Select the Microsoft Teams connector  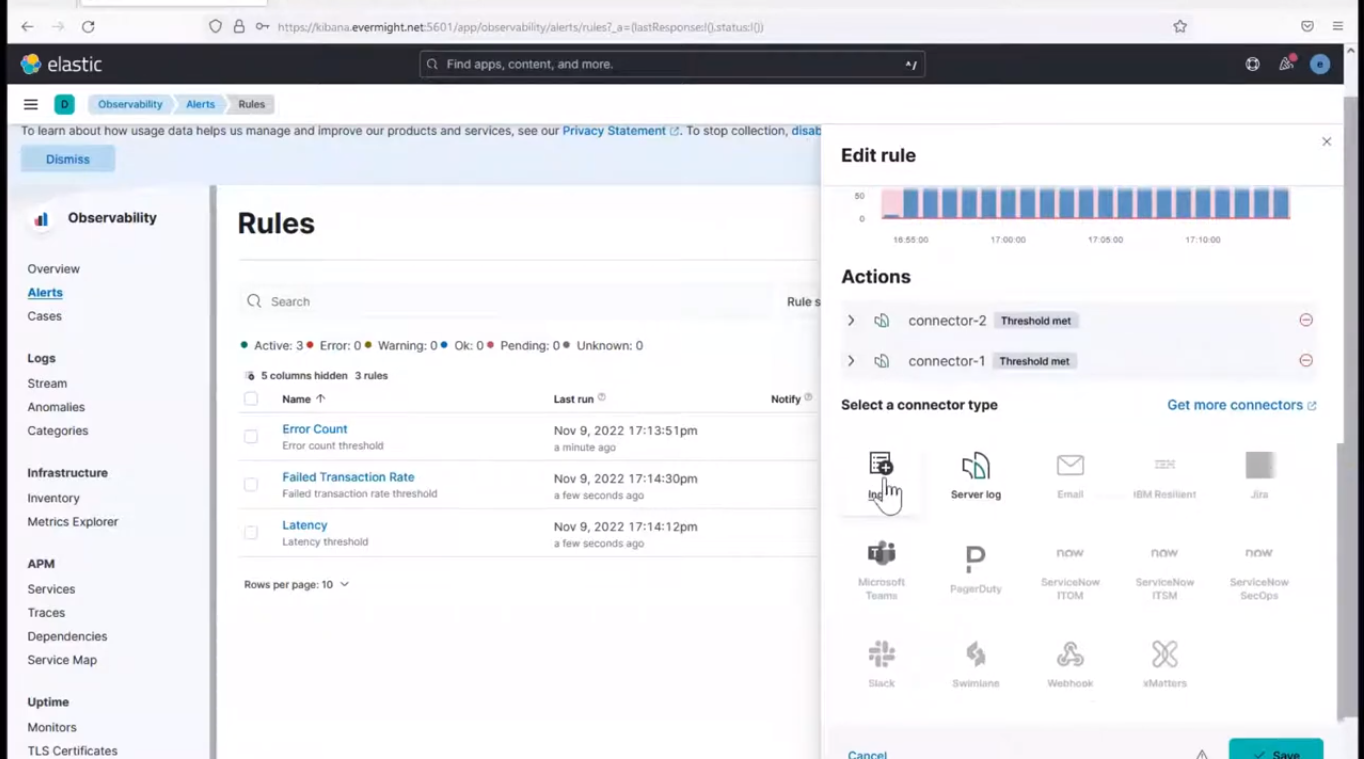click(x=881, y=570)
